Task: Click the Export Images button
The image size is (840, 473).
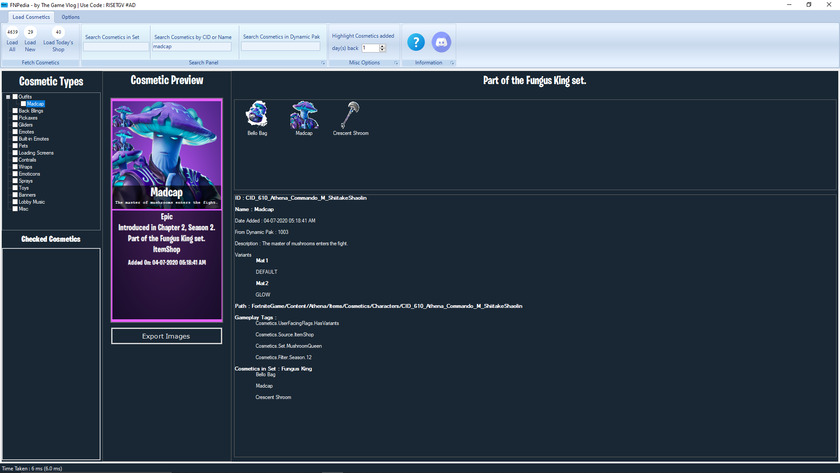Action: pyautogui.click(x=166, y=336)
